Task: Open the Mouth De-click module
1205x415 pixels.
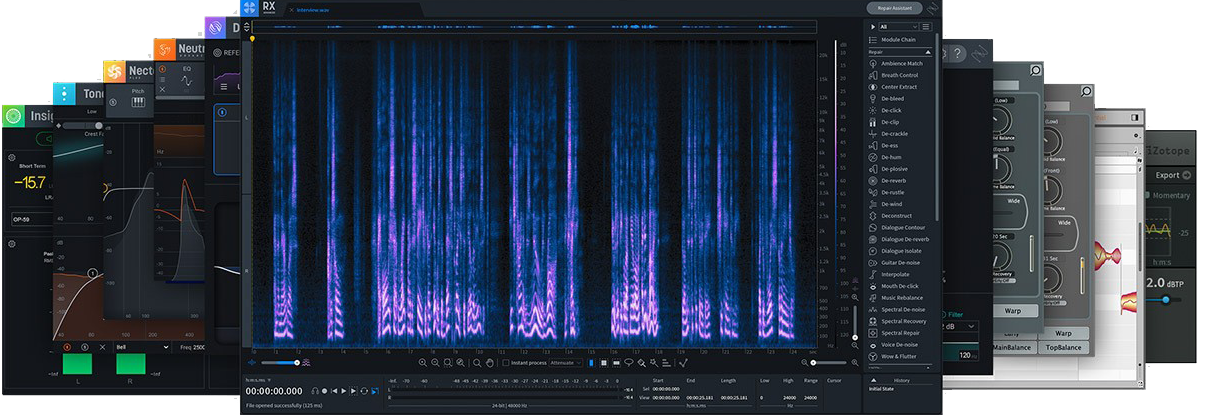Action: (x=899, y=286)
